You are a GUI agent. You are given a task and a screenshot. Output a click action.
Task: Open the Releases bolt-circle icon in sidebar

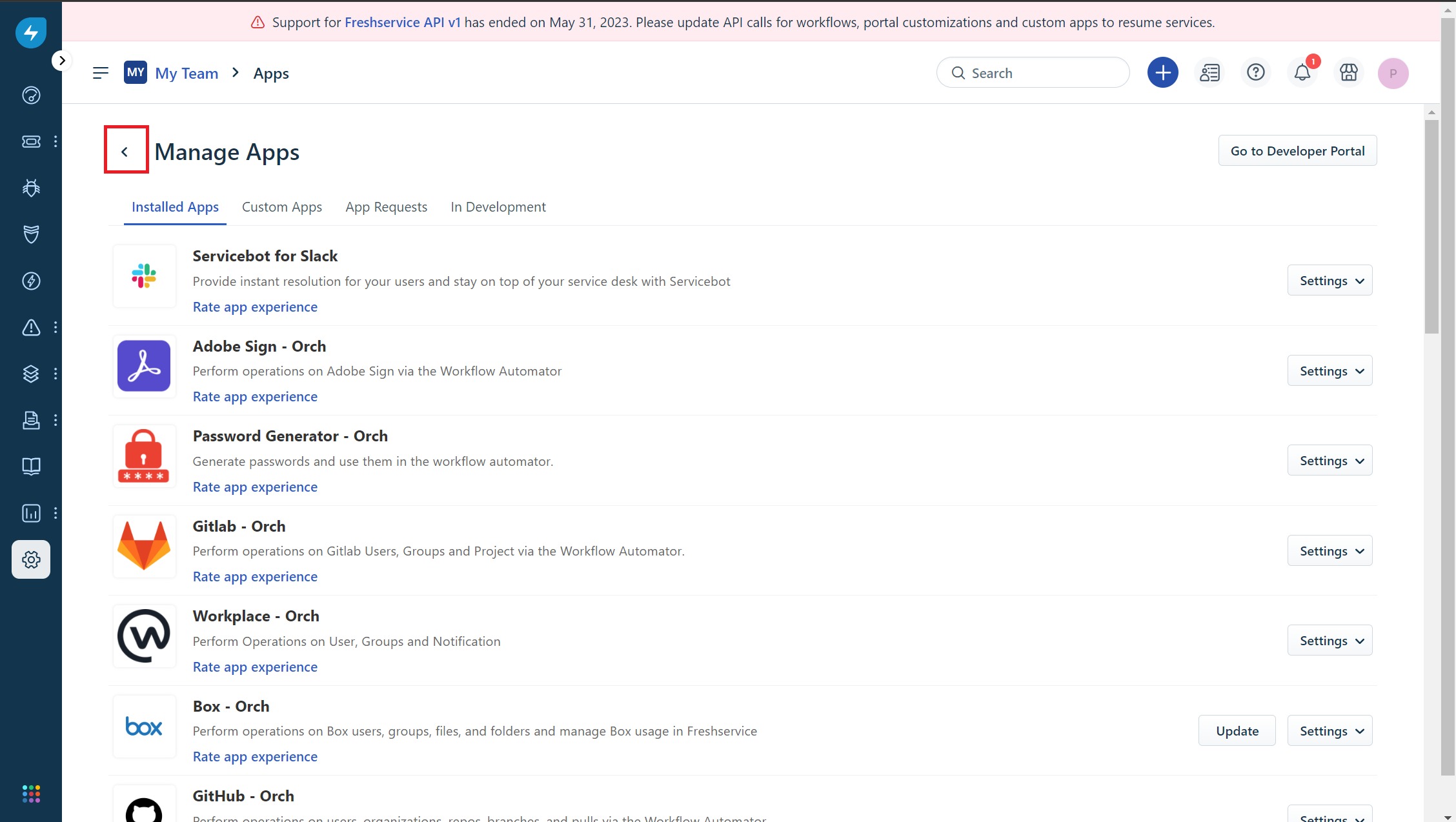(31, 281)
